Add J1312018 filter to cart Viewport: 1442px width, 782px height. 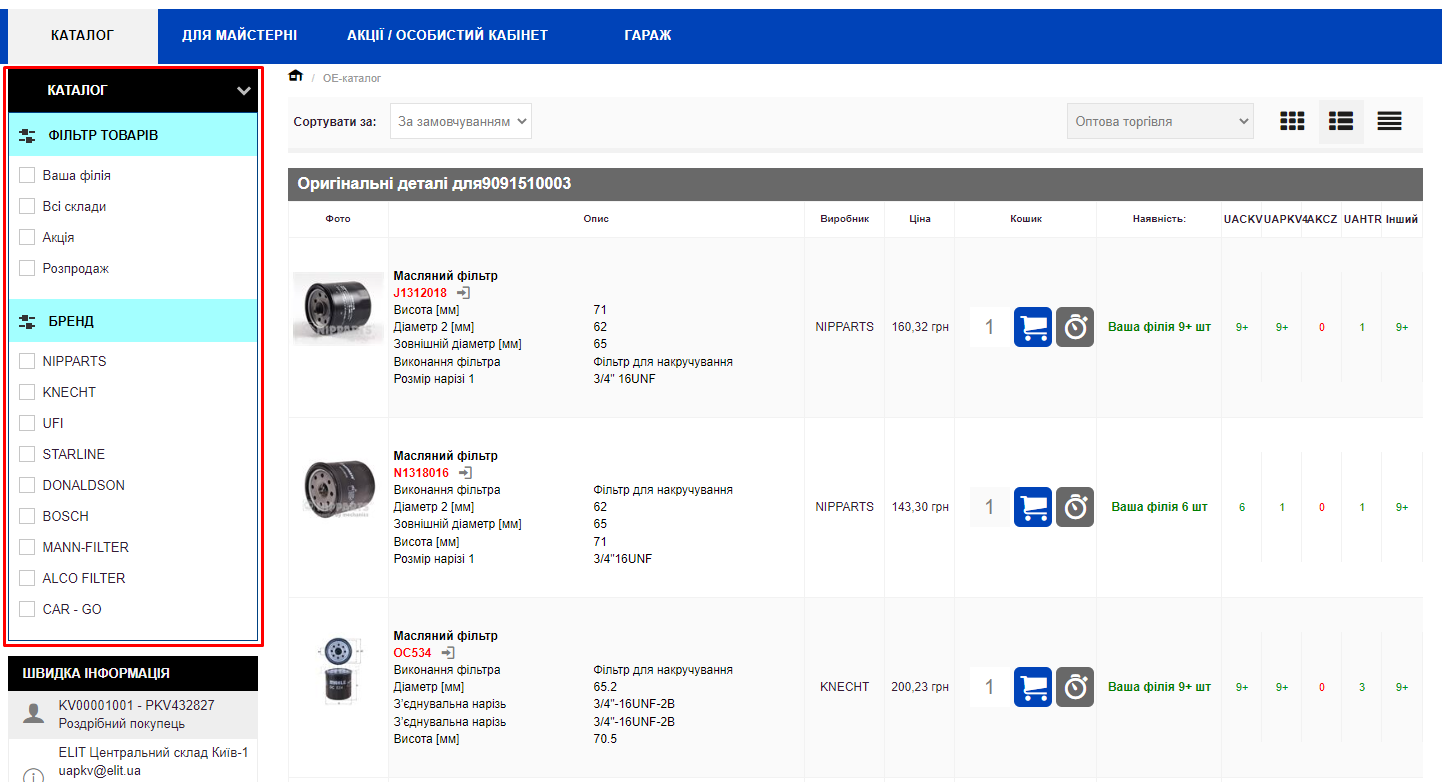[x=1032, y=327]
